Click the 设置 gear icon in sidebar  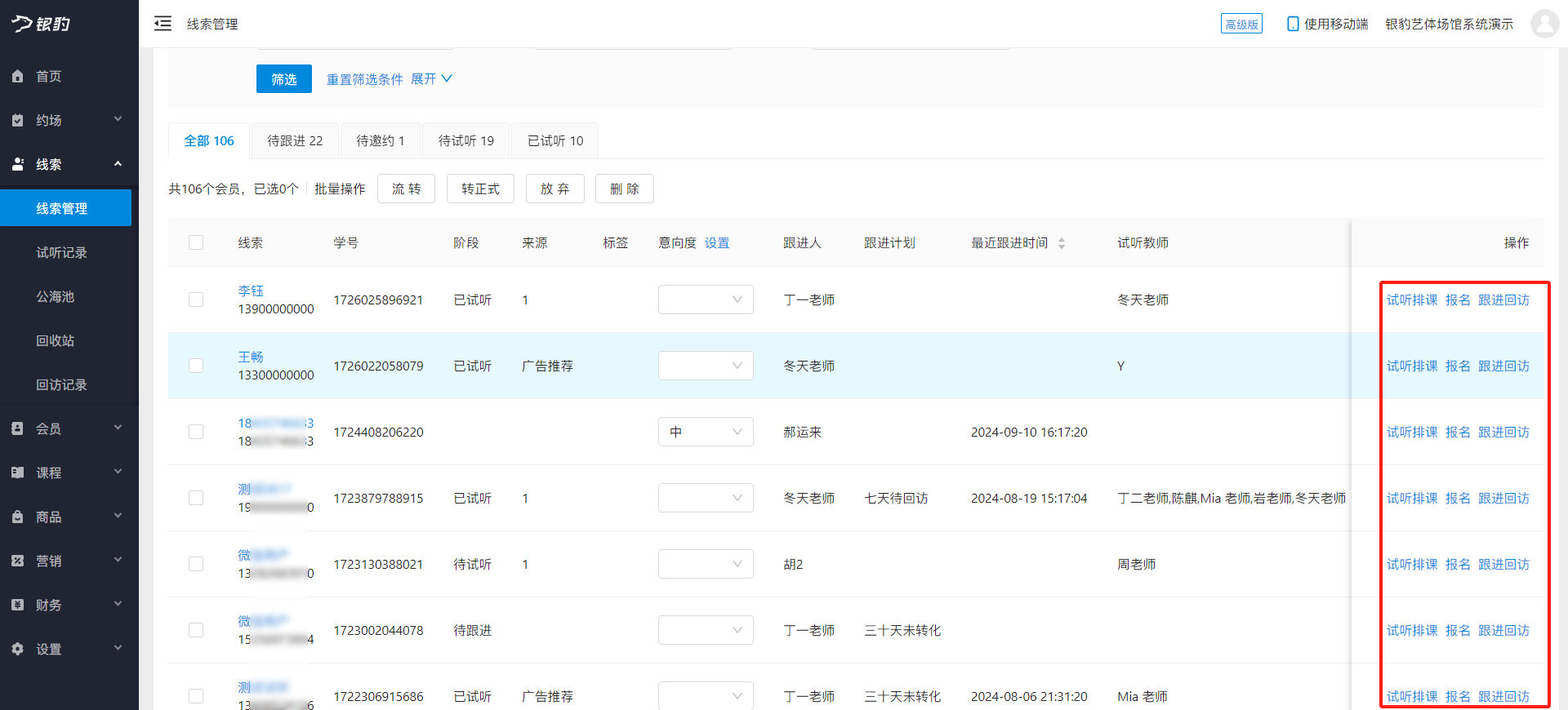(x=18, y=649)
